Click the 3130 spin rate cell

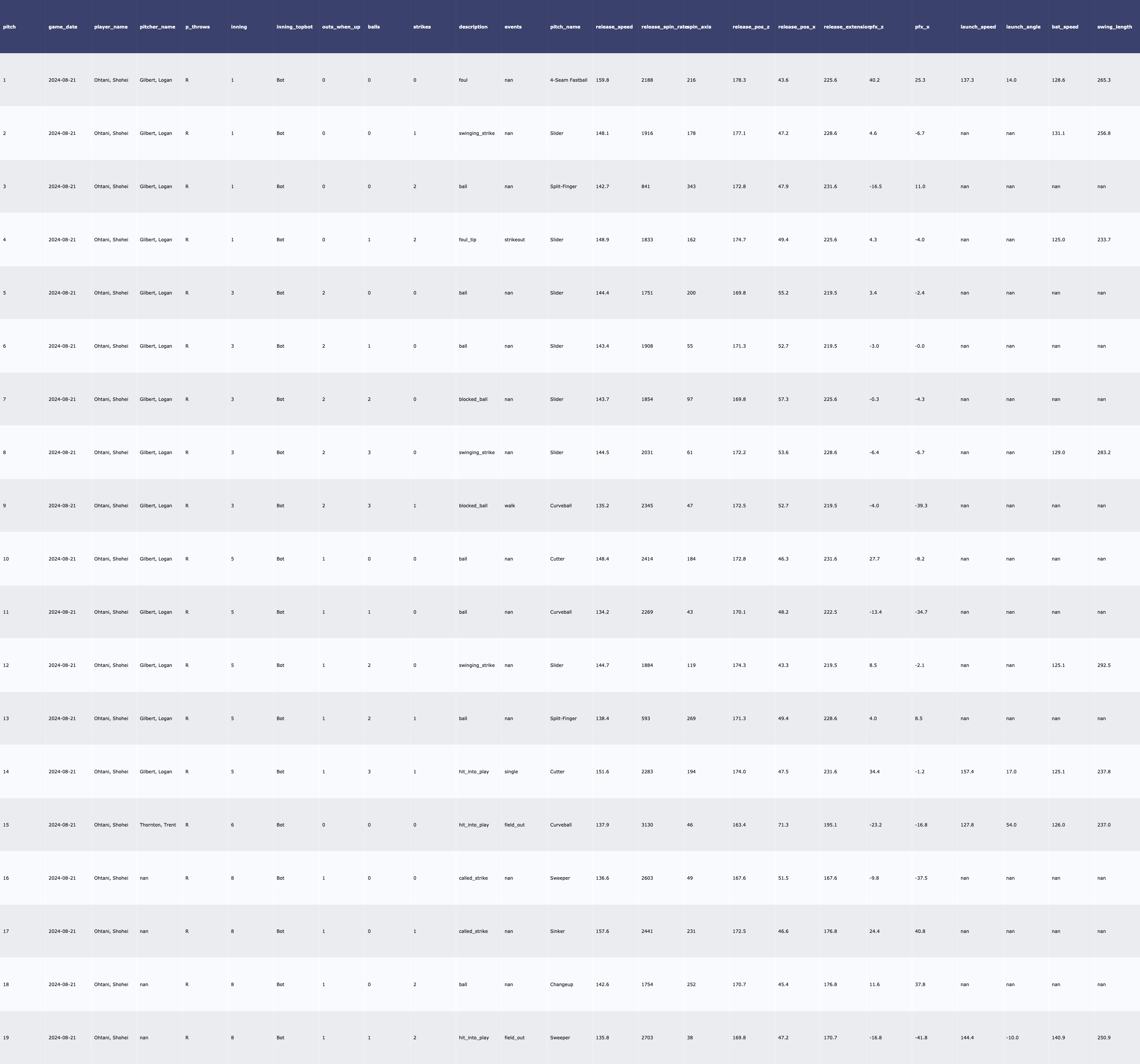[x=647, y=825]
